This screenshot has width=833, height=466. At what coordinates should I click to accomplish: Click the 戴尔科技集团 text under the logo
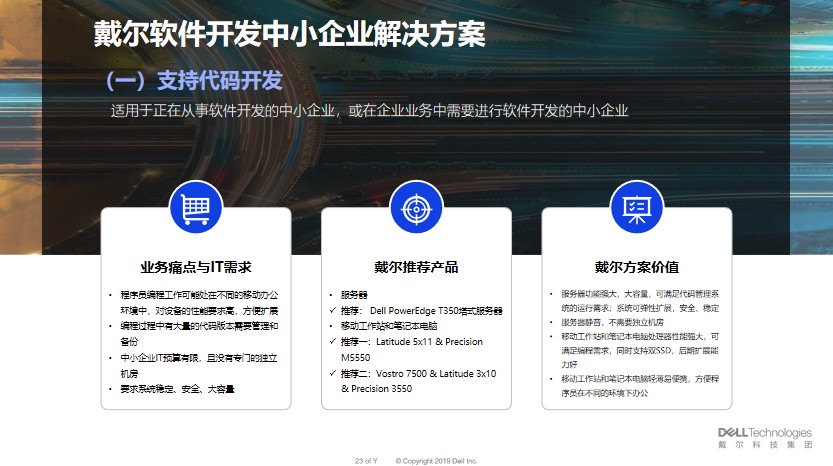tap(765, 445)
